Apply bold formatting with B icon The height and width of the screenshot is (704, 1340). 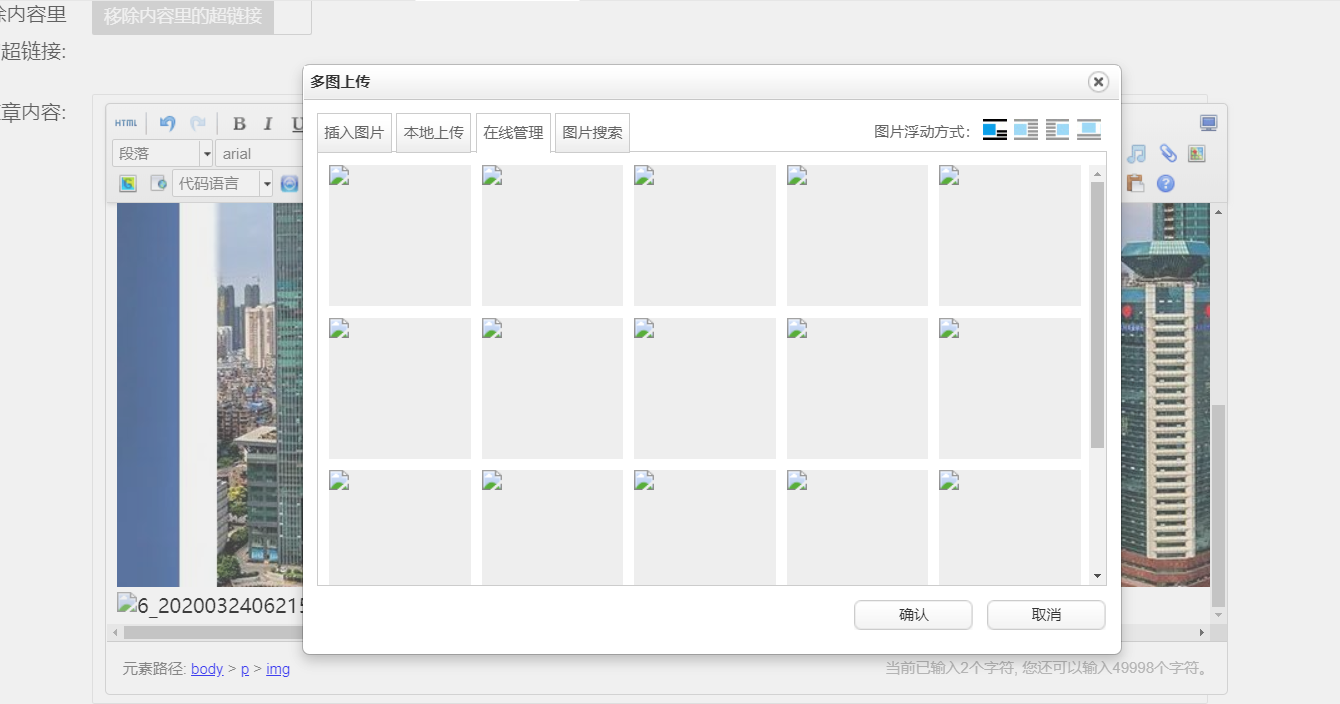tap(239, 124)
